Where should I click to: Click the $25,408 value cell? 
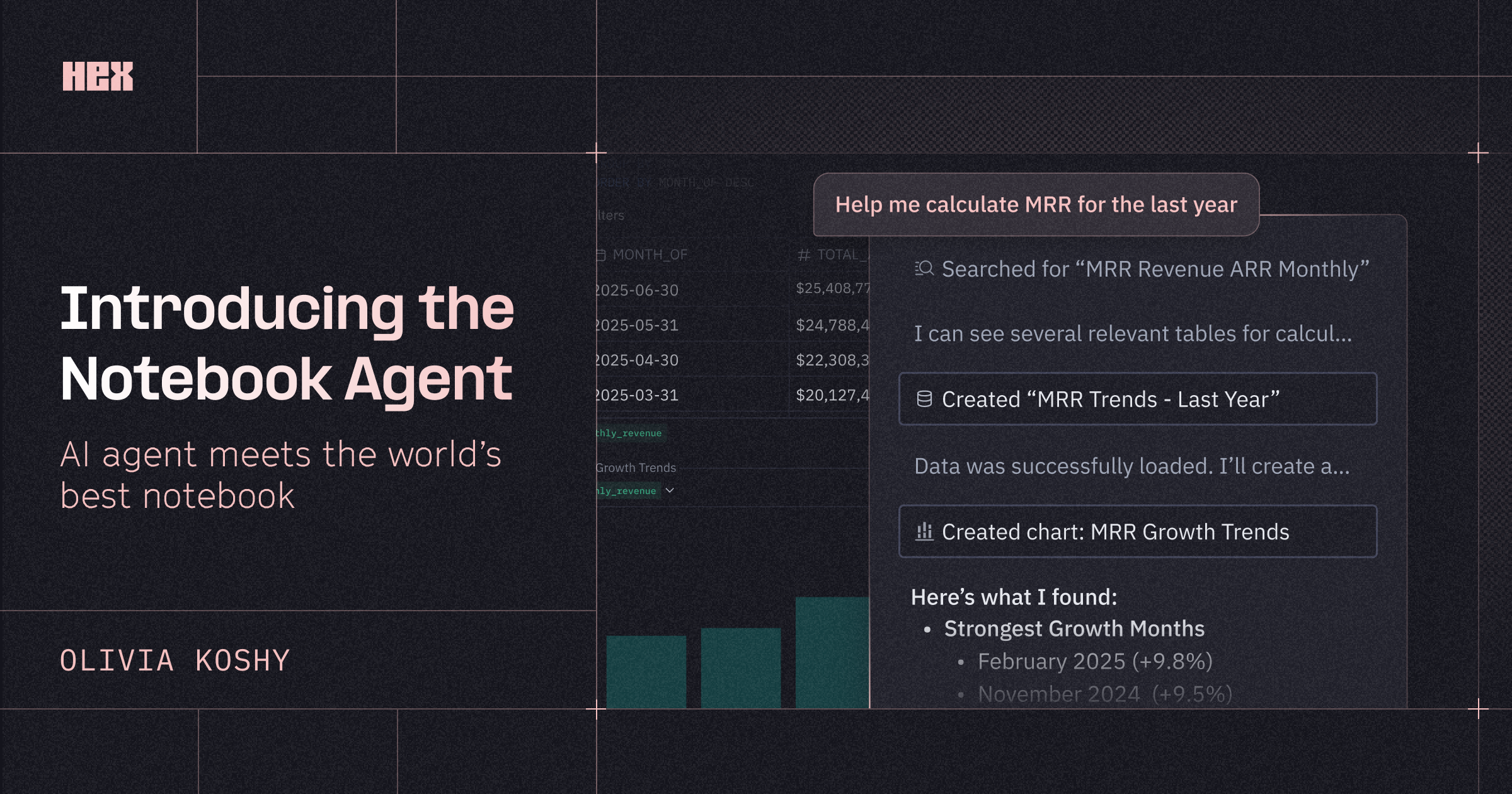[832, 289]
